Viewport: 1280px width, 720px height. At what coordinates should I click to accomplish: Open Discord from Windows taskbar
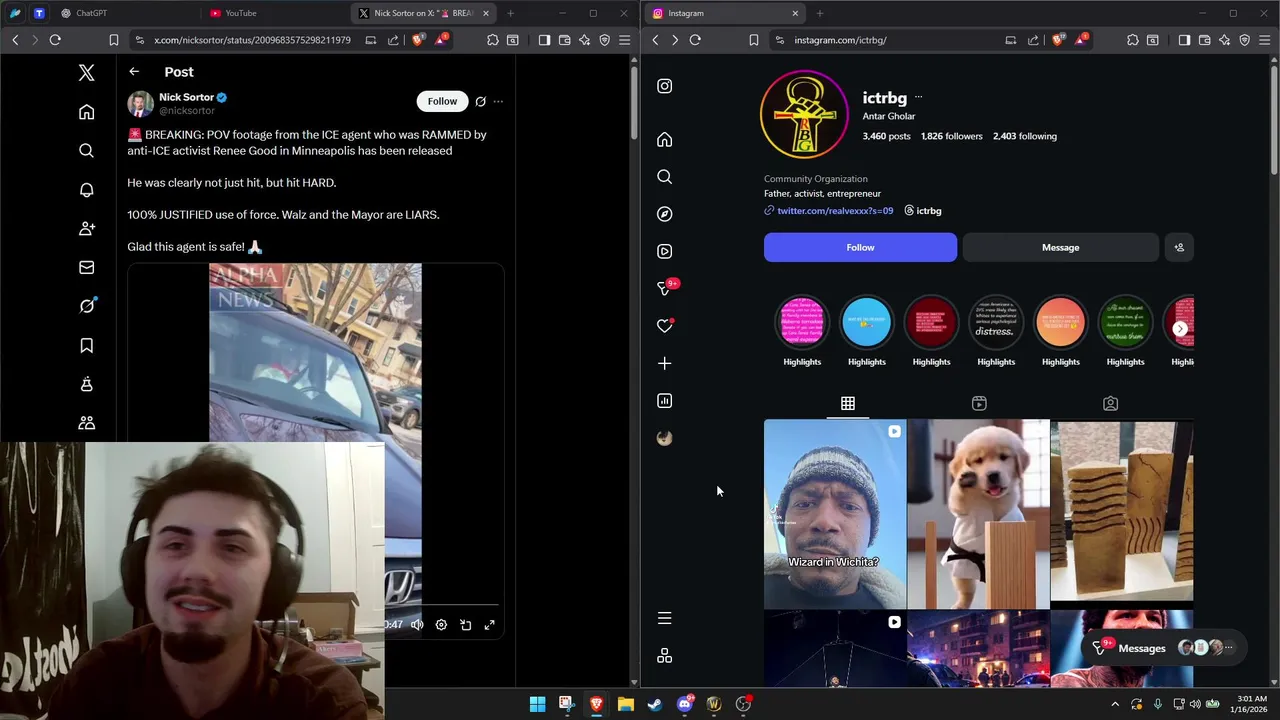684,704
